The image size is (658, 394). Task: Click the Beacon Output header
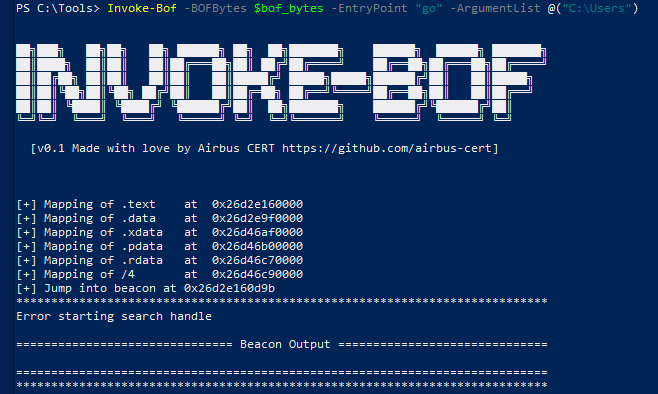click(285, 344)
